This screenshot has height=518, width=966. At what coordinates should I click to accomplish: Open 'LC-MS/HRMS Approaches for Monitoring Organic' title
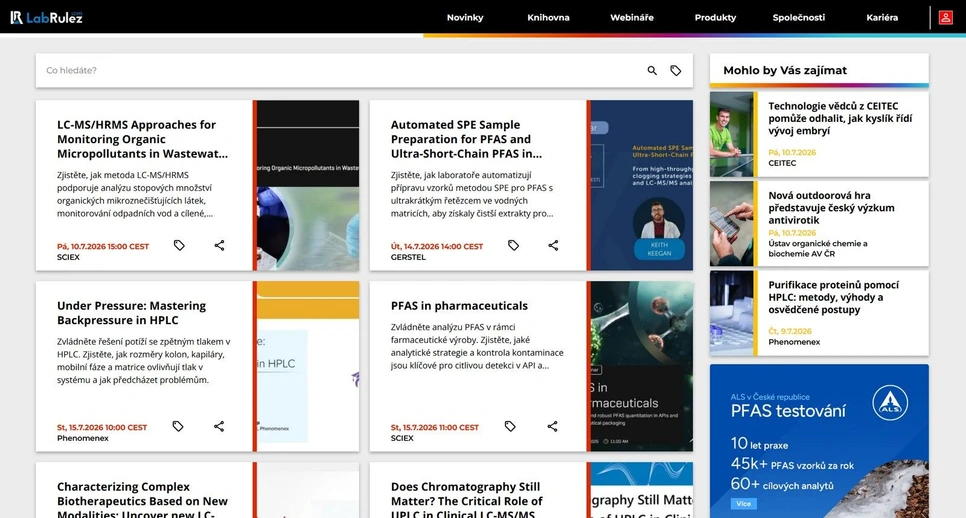pos(142,139)
